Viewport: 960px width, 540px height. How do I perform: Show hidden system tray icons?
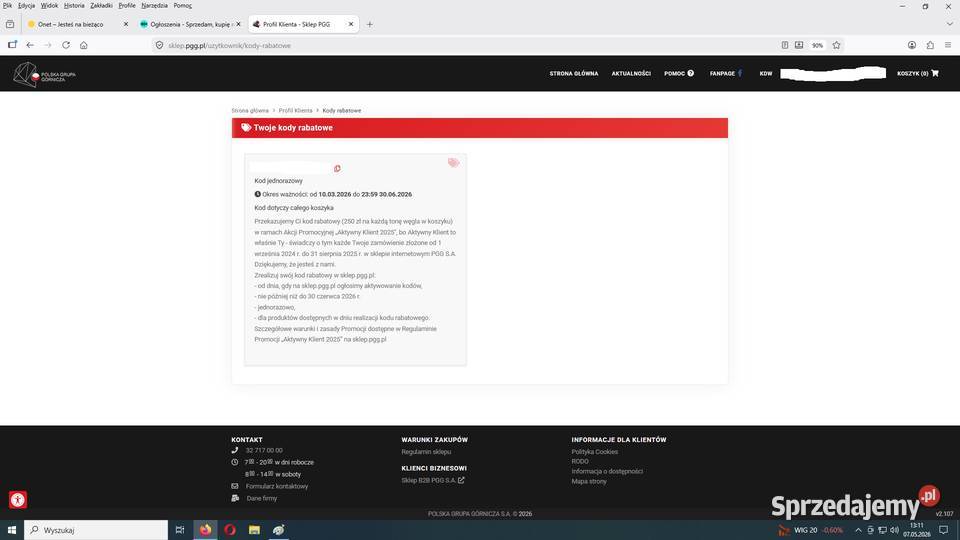pyautogui.click(x=858, y=530)
